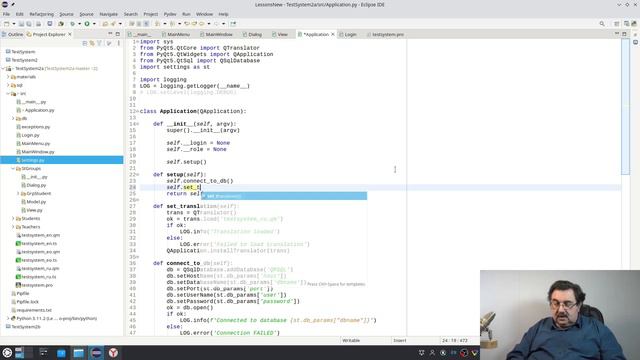Click the Save toolbar icon
This screenshot has width=640, height=360.
pyautogui.click(x=21, y=24)
